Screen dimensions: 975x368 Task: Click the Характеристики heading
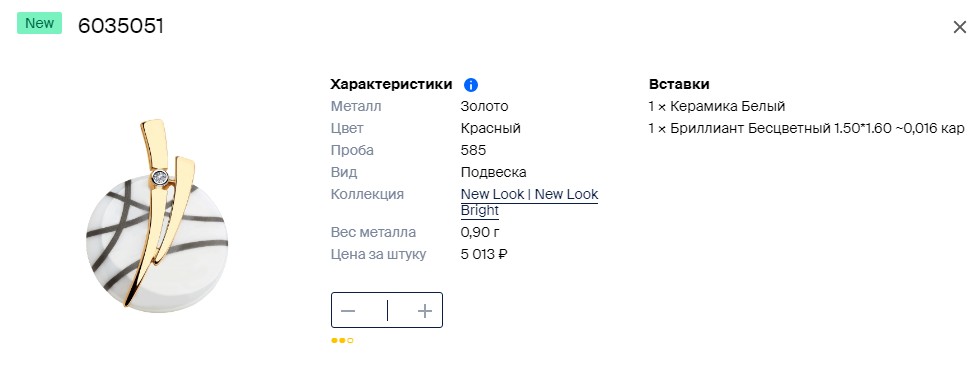pyautogui.click(x=391, y=85)
